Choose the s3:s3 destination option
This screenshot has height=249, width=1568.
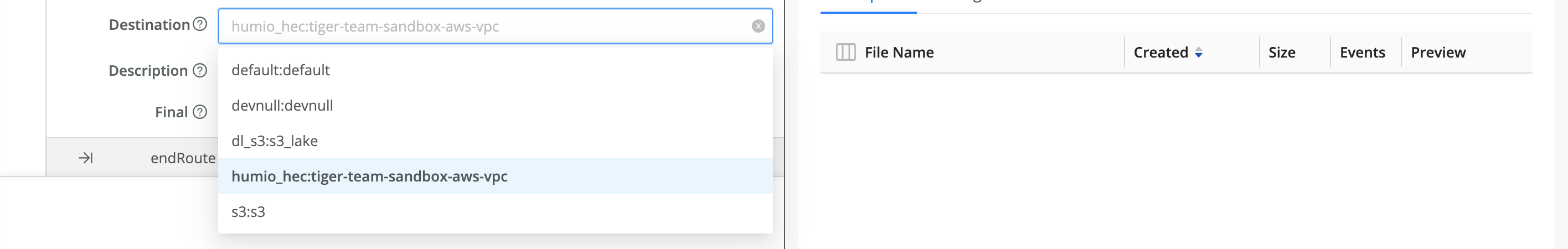click(249, 211)
